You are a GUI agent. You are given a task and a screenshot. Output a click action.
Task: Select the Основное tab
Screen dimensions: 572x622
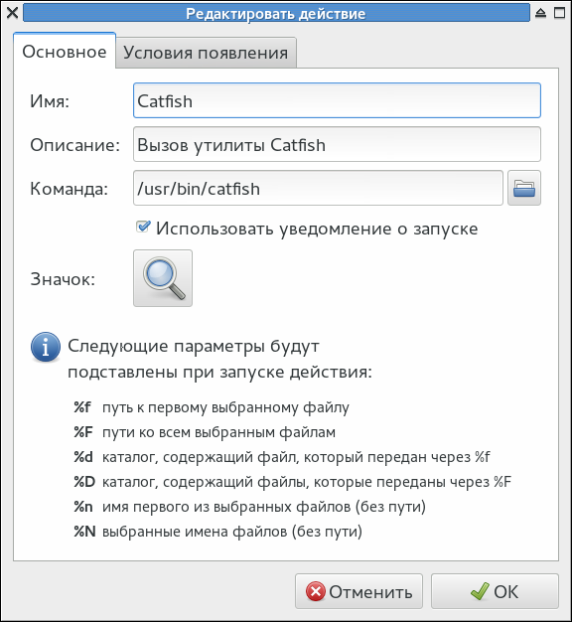click(64, 52)
